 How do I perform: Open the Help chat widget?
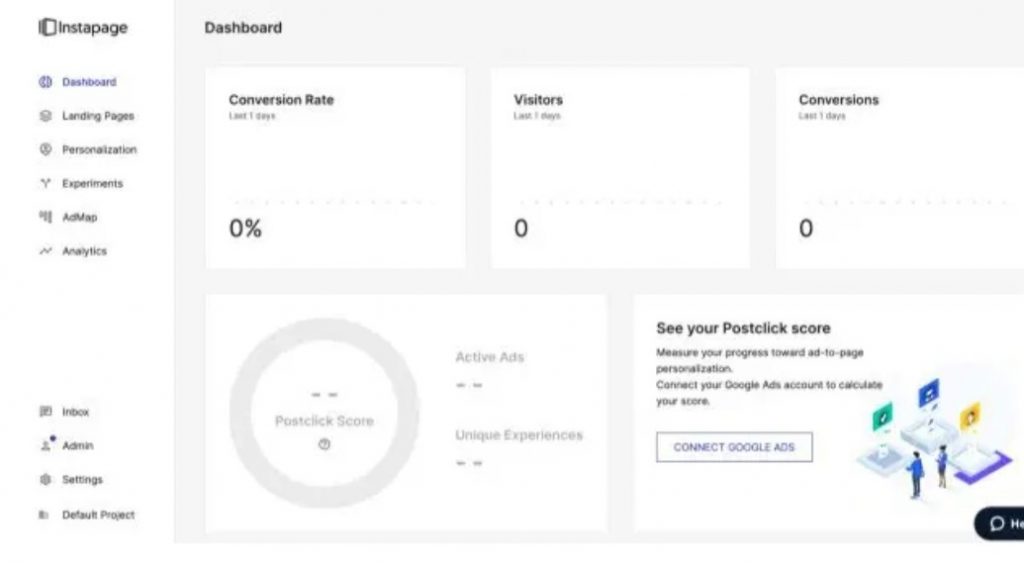click(1002, 524)
